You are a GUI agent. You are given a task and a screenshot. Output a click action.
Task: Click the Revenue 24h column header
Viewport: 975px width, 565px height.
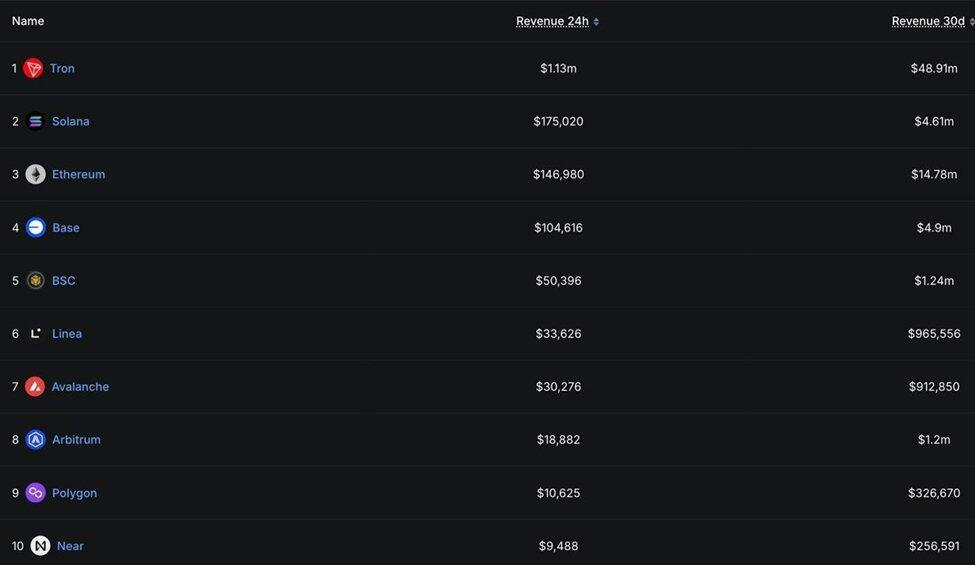coord(552,21)
